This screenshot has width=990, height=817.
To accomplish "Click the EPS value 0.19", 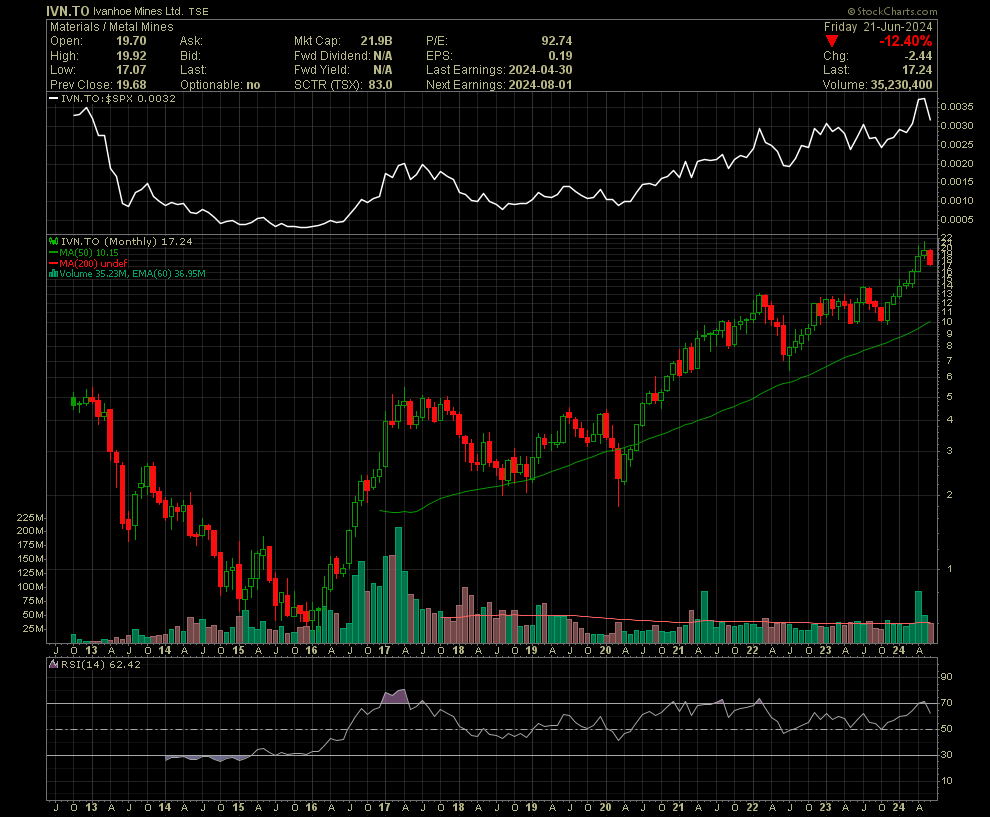I will 561,56.
